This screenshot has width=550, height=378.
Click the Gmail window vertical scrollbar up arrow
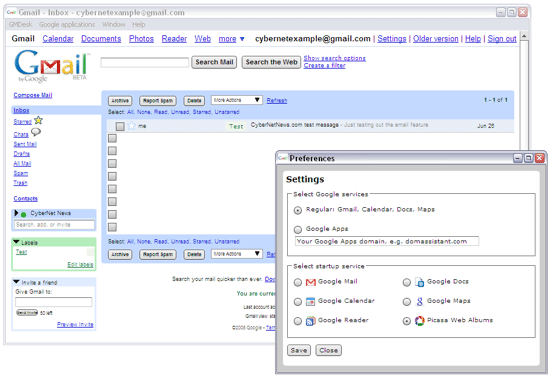[524, 36]
